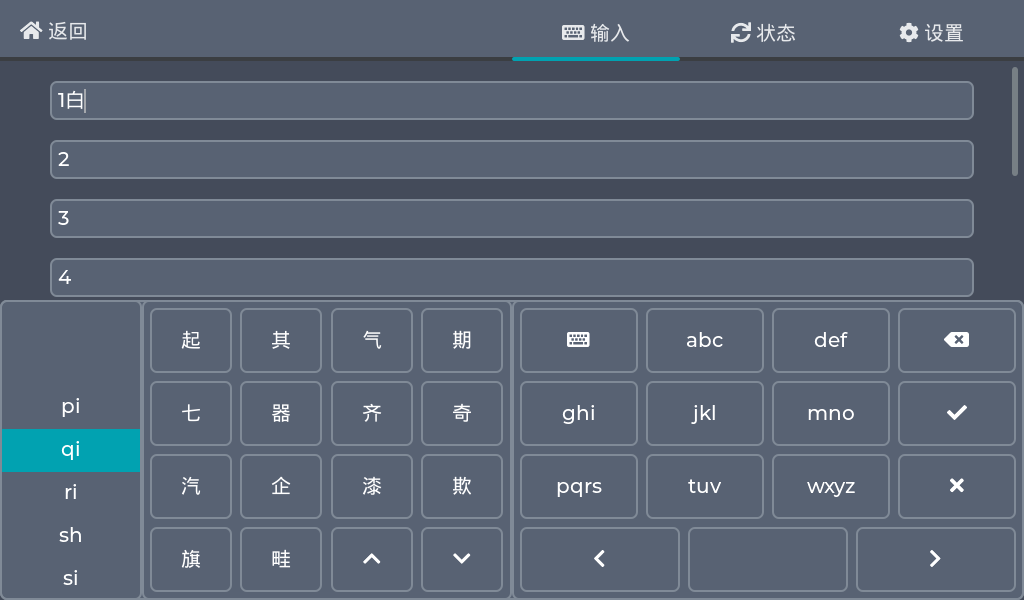This screenshot has width=1024, height=600.
Task: Select pinyin candidate ri
Action: tap(71, 492)
